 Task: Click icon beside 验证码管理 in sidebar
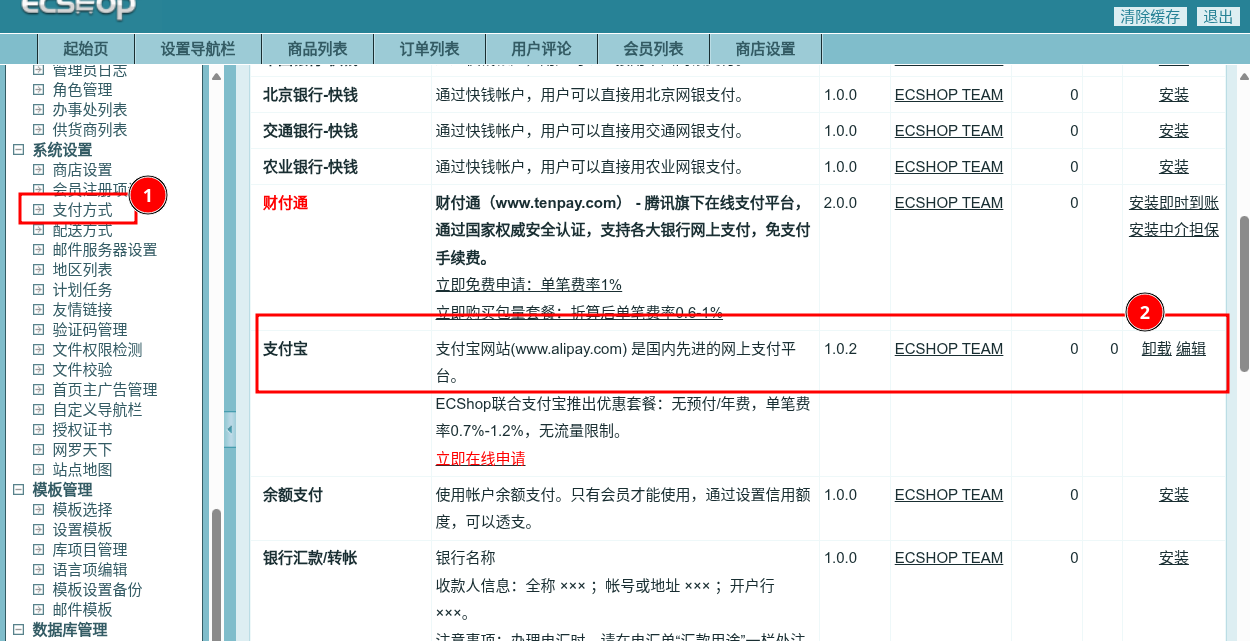(x=39, y=330)
